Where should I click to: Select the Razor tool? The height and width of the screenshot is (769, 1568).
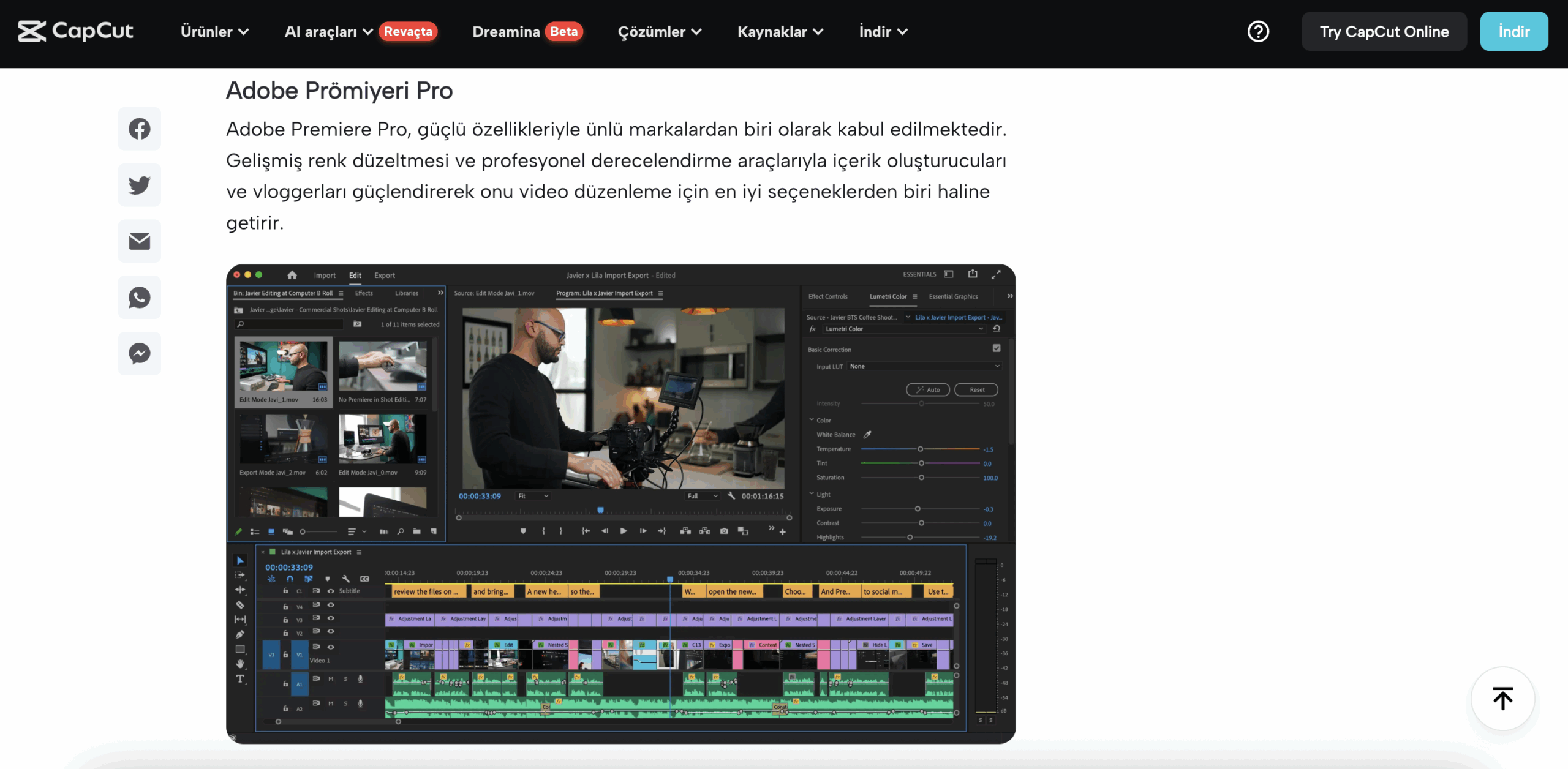point(240,604)
